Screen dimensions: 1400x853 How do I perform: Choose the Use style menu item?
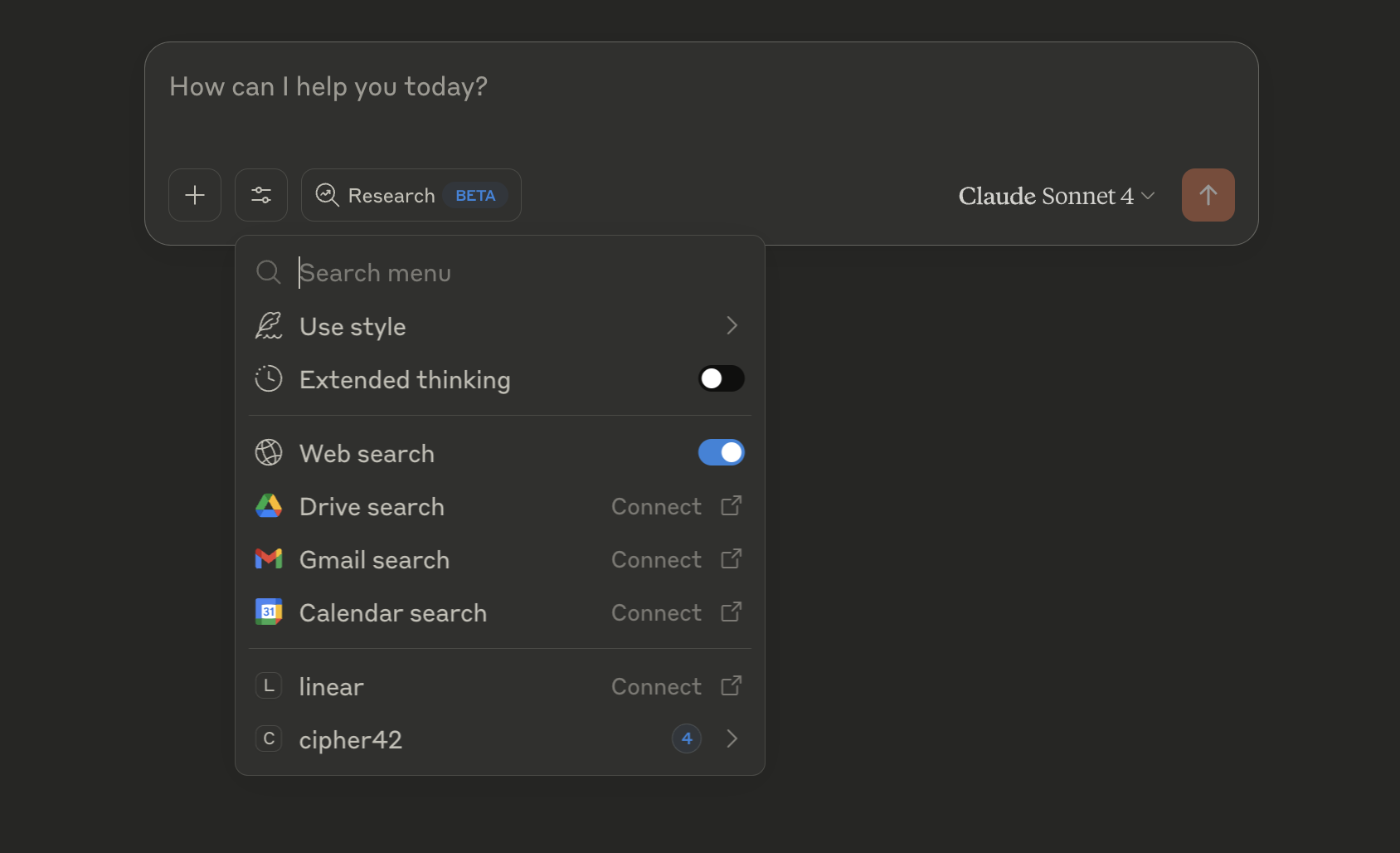coord(353,327)
